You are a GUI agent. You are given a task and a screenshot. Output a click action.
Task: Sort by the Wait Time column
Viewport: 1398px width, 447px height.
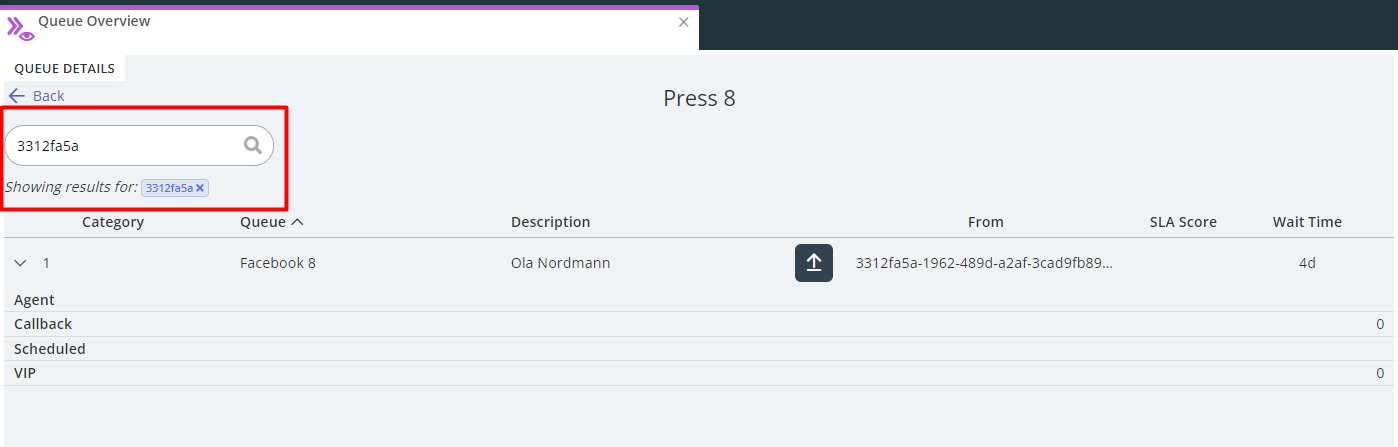click(x=1307, y=222)
